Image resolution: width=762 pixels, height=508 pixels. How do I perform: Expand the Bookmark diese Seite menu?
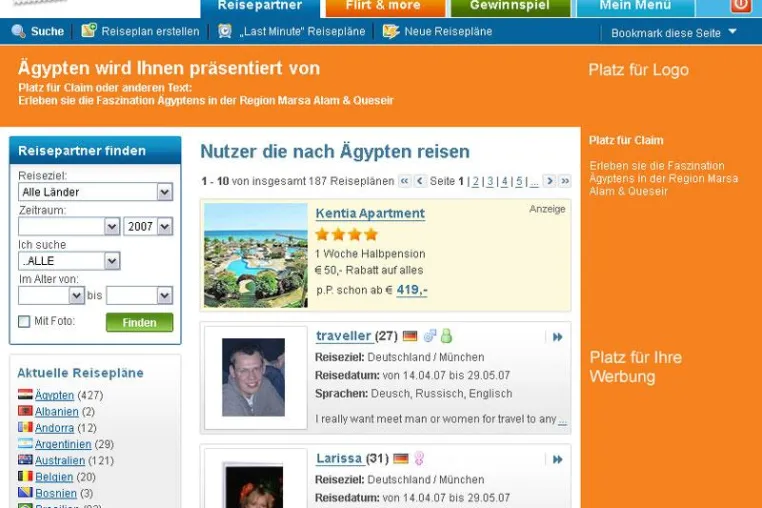(674, 33)
